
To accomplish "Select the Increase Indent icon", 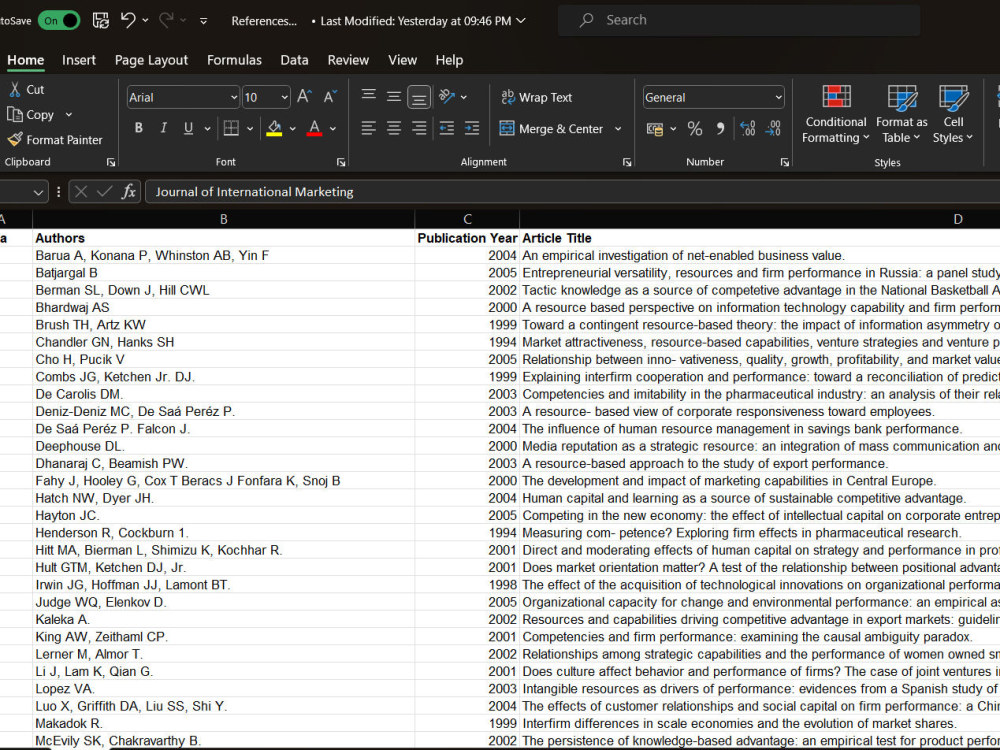I will (x=471, y=128).
